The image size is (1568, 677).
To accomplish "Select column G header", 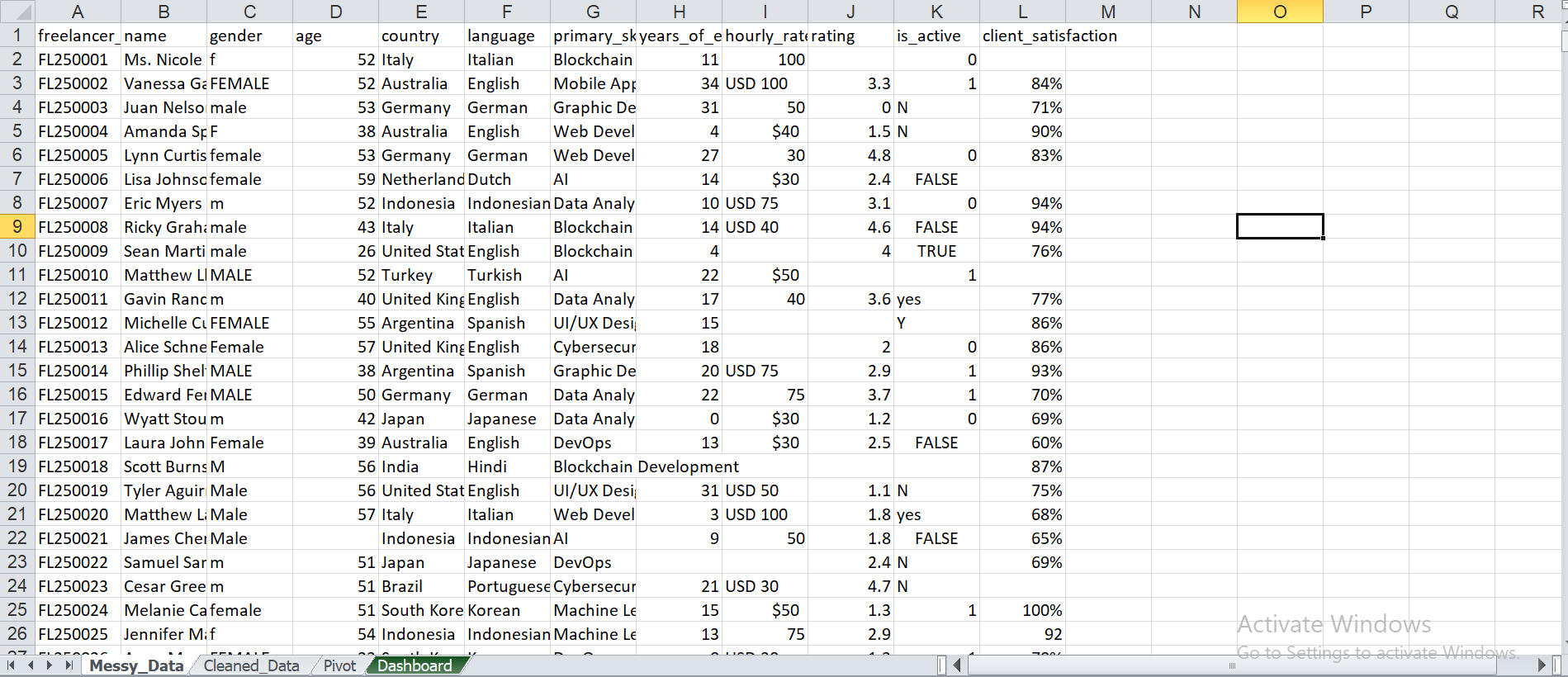I will tap(593, 12).
